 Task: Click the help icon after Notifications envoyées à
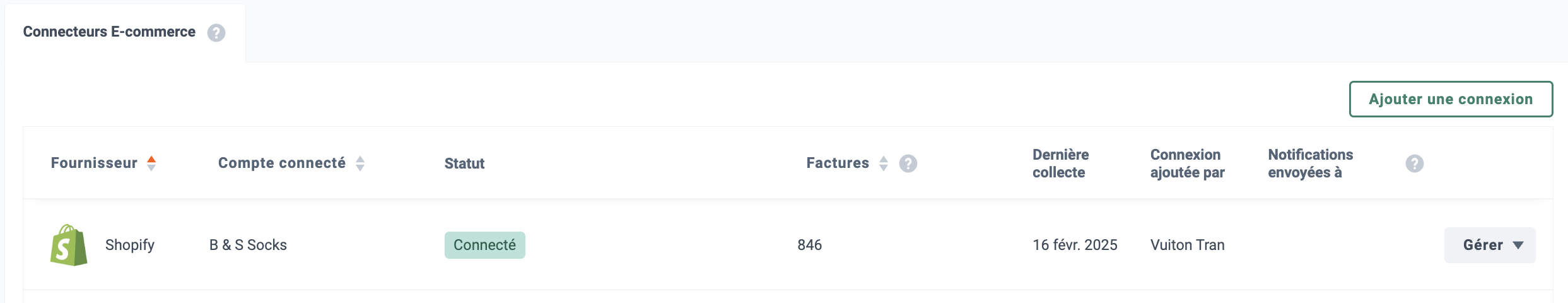1415,163
